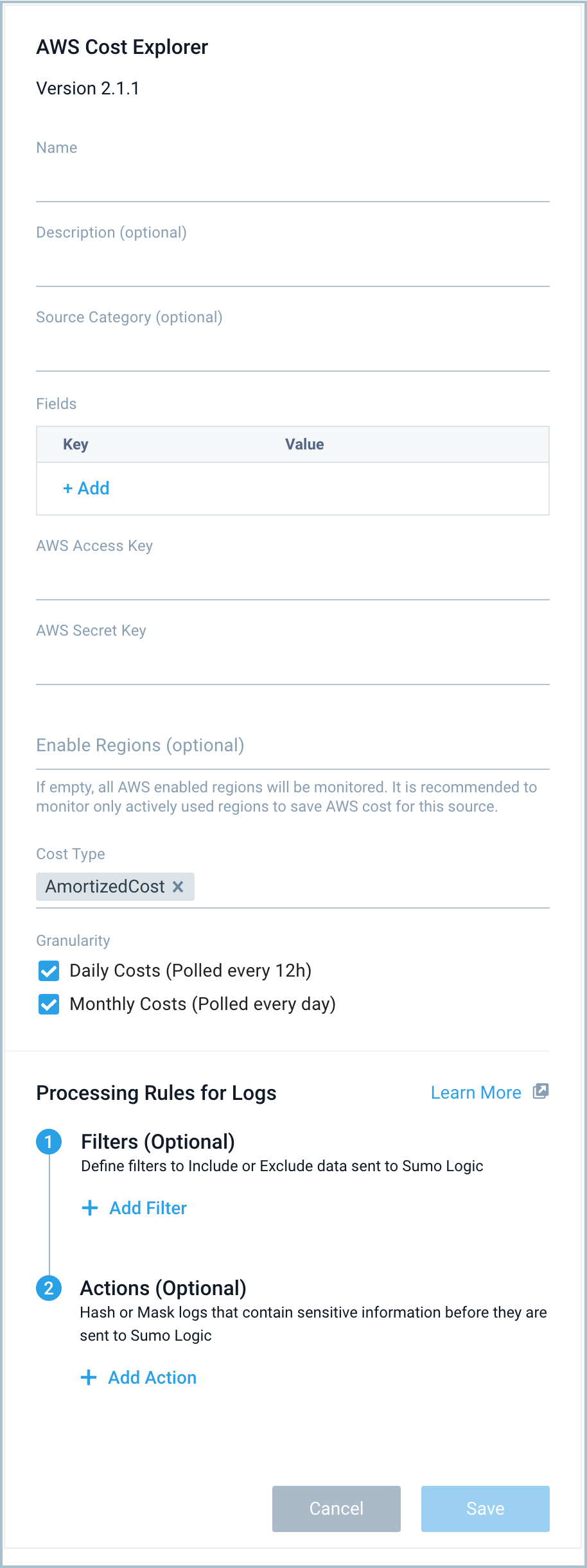Click the plus icon next to Add Action
The width and height of the screenshot is (587, 1568).
click(x=89, y=1377)
